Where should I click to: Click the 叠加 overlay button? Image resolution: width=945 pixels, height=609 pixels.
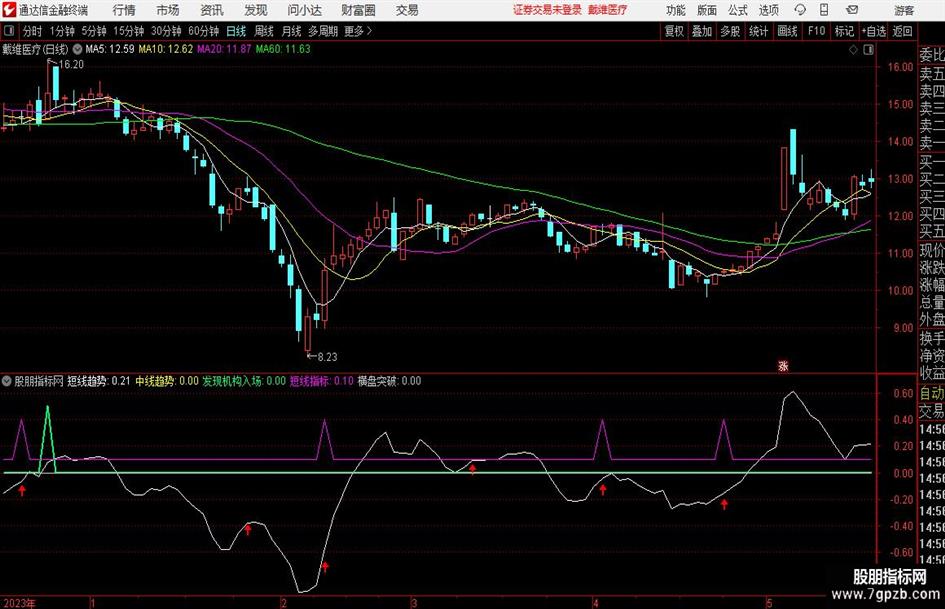click(702, 31)
